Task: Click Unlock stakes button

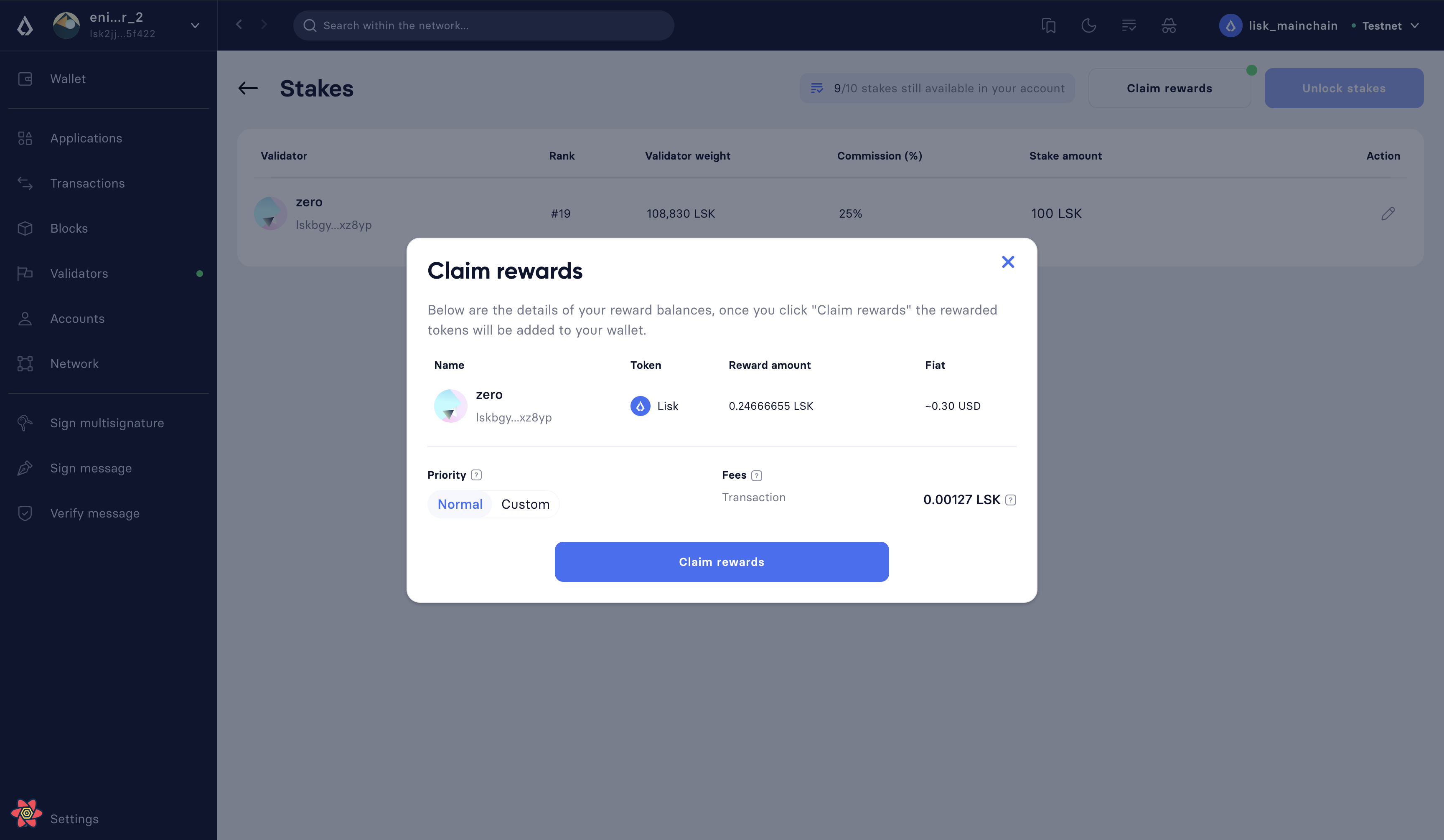Action: point(1344,88)
